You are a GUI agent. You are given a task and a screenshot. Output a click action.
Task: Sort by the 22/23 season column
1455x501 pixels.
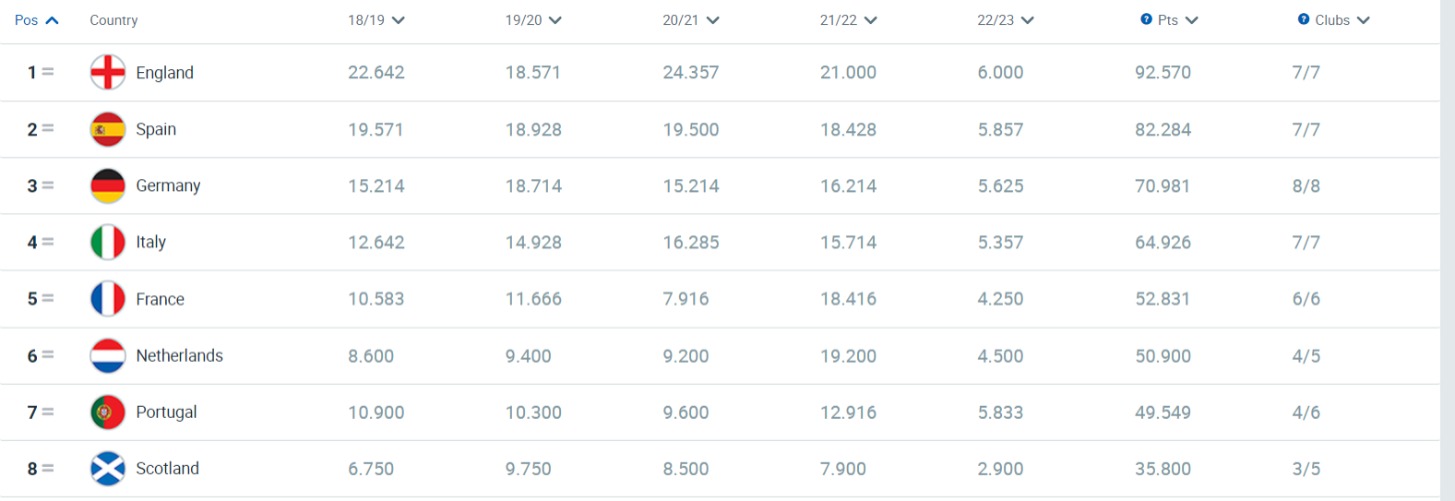click(1005, 20)
